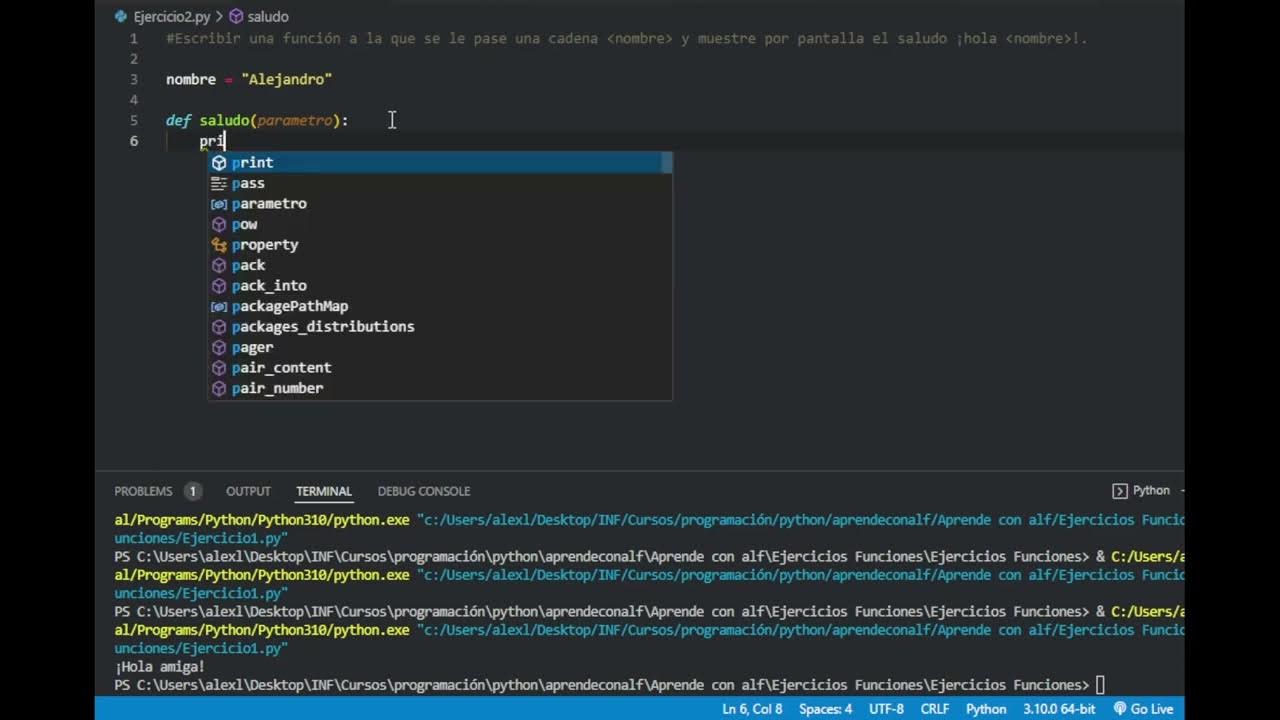
Task: Select packagePathMap suggestion
Action: pos(440,306)
